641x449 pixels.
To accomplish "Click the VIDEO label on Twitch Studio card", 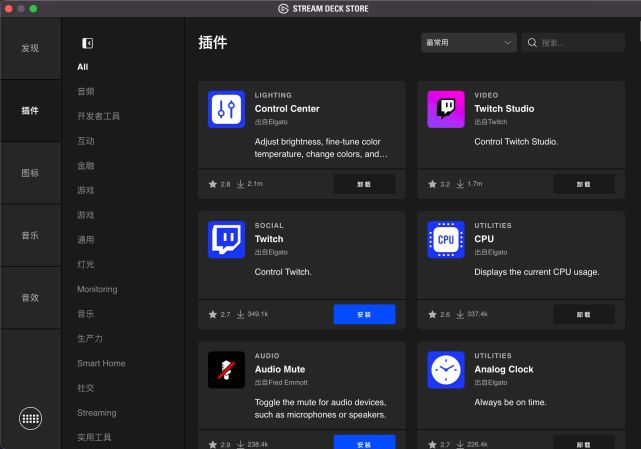I will tap(486, 95).
